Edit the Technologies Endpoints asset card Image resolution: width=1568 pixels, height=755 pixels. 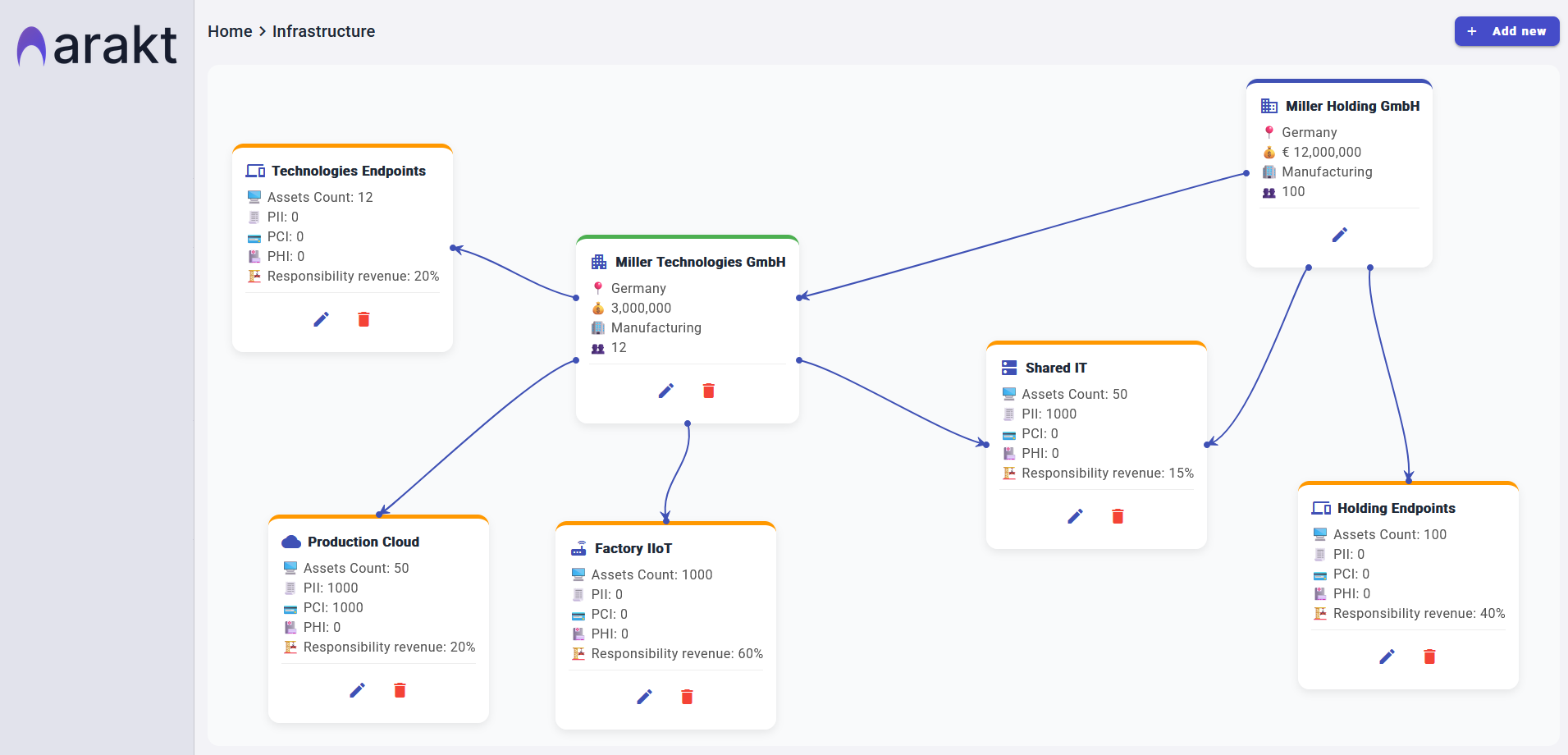coord(321,319)
